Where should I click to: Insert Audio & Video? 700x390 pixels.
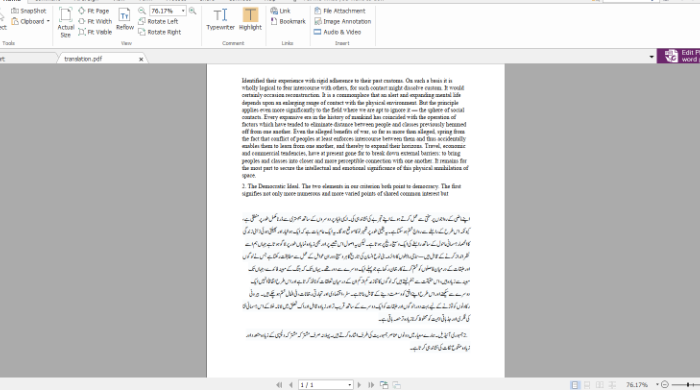(x=337, y=32)
